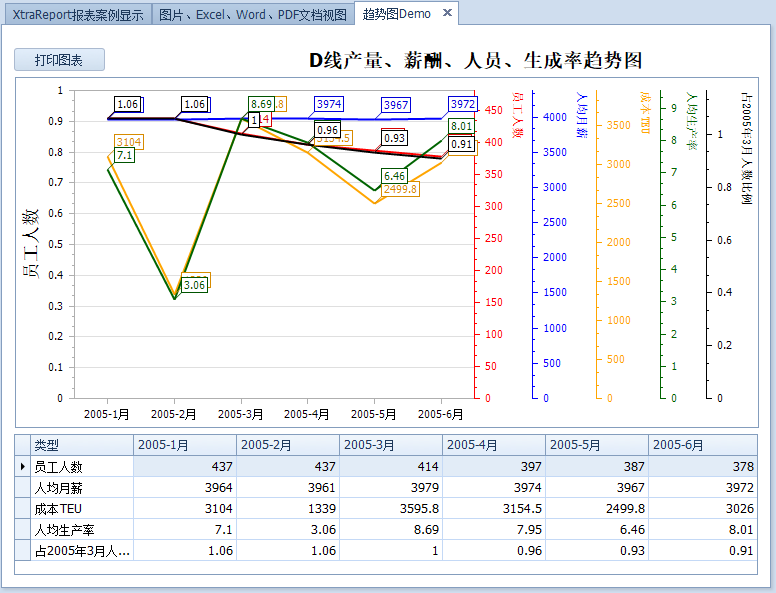Switch to XtraReport报表案例显示 tab
This screenshot has height=593, width=776.
tap(78, 14)
